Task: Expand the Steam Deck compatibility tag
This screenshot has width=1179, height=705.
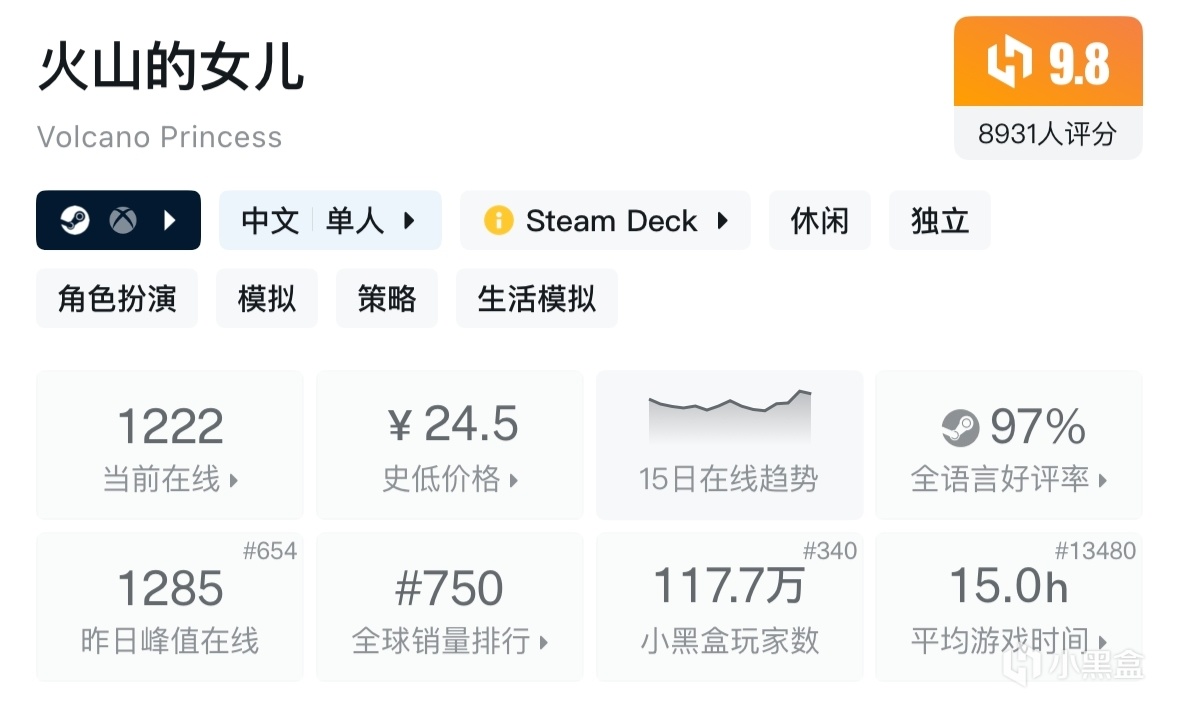Action: click(x=604, y=220)
